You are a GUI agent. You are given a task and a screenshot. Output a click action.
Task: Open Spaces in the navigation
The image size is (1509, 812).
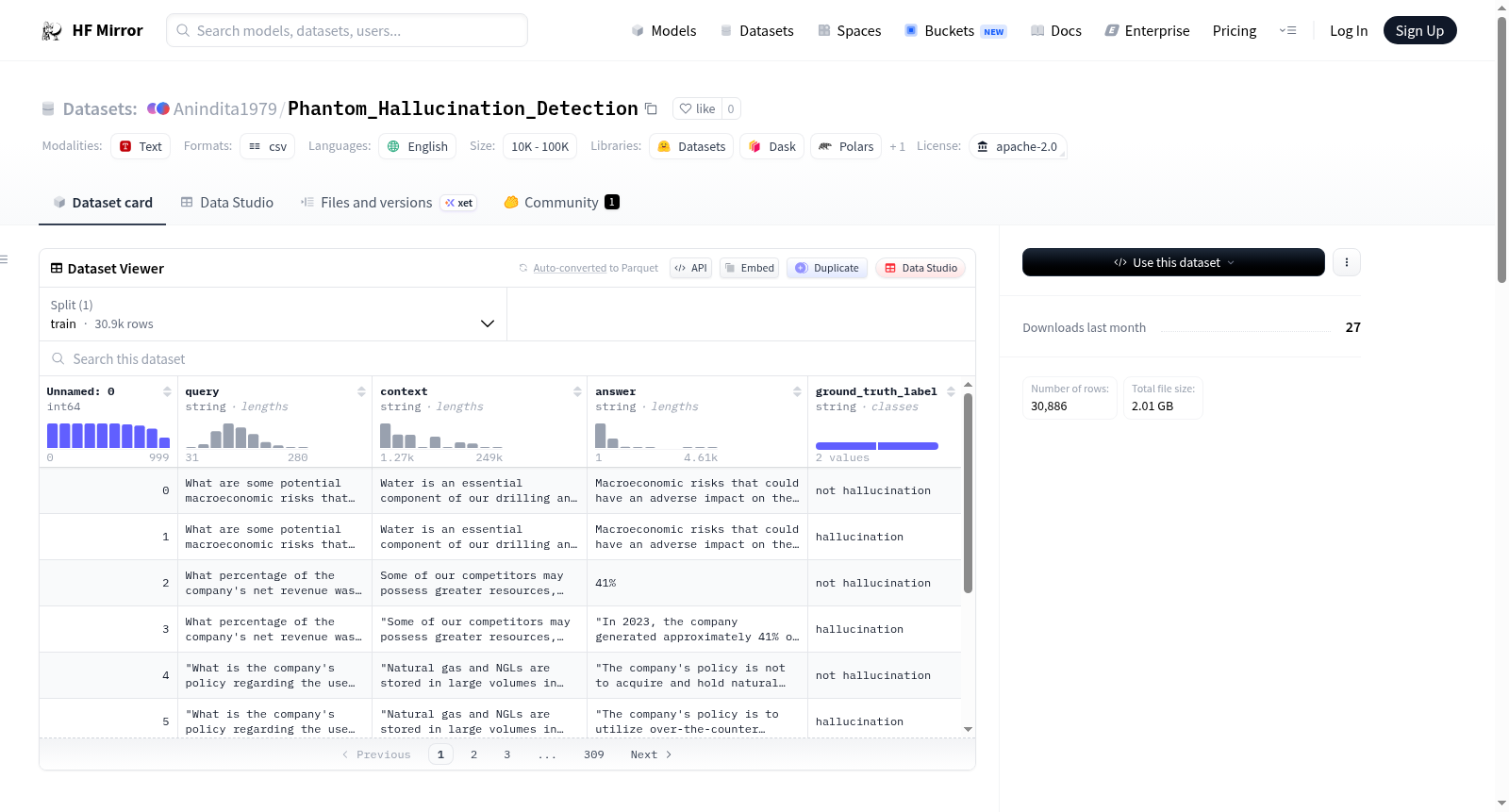coord(850,31)
